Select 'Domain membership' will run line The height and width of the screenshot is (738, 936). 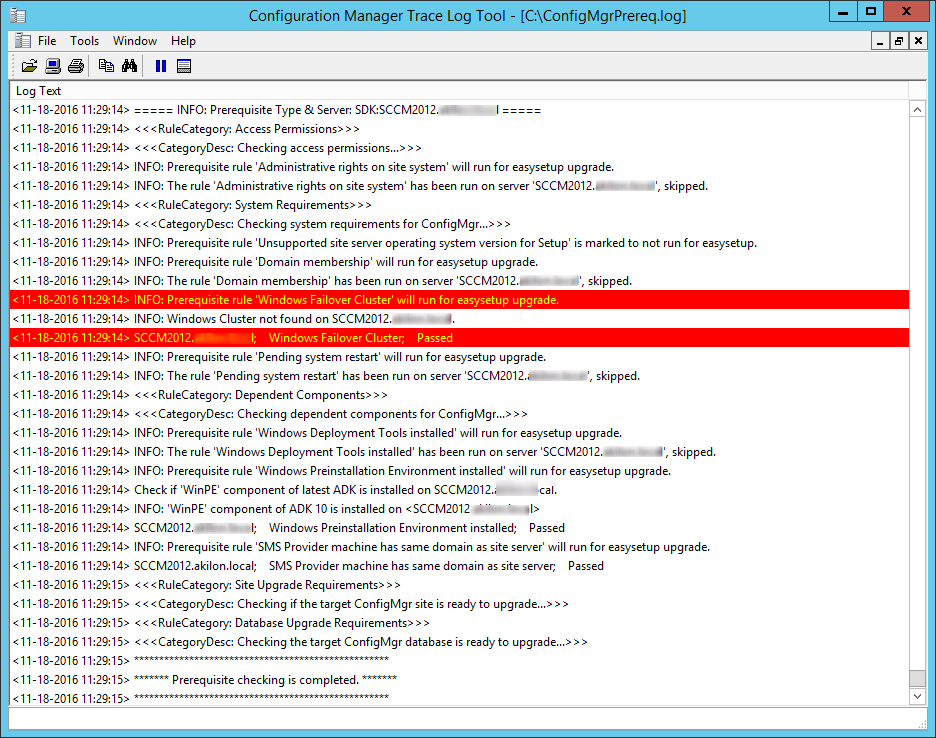(459, 262)
